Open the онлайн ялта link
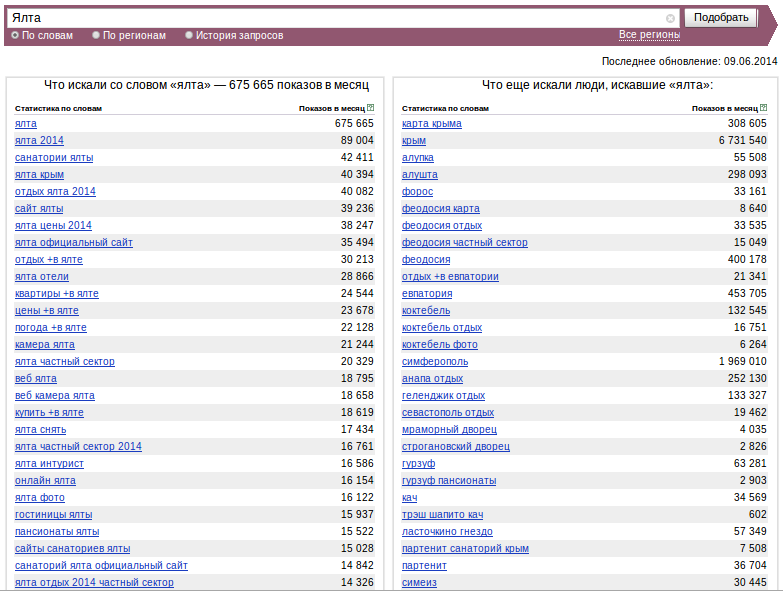The image size is (783, 591). [x=45, y=480]
